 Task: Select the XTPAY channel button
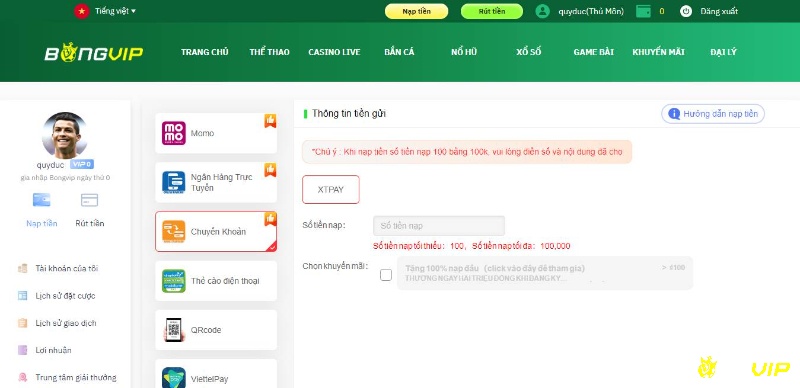[331, 189]
